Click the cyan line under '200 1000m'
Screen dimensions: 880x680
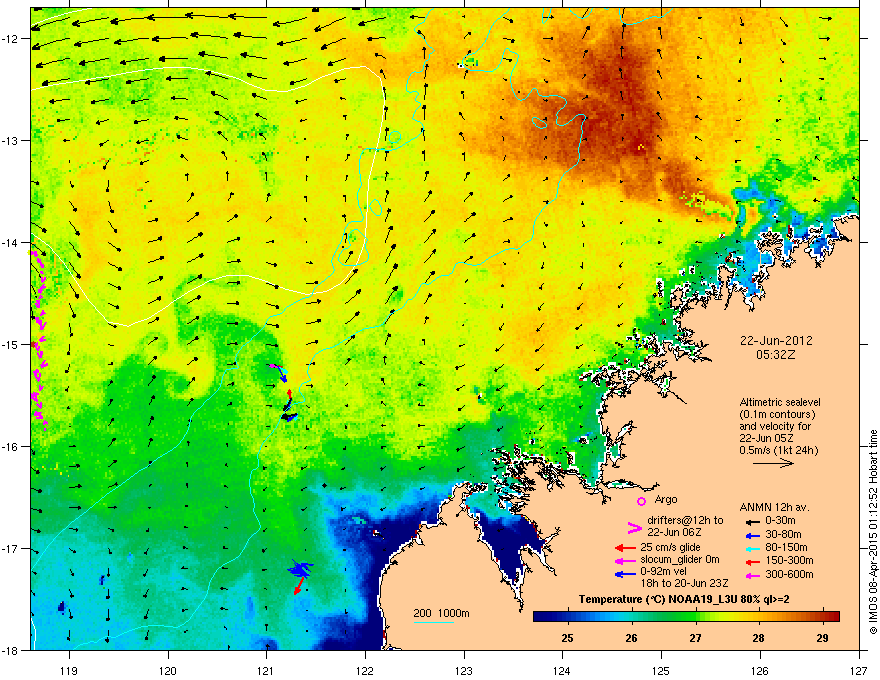[434, 622]
